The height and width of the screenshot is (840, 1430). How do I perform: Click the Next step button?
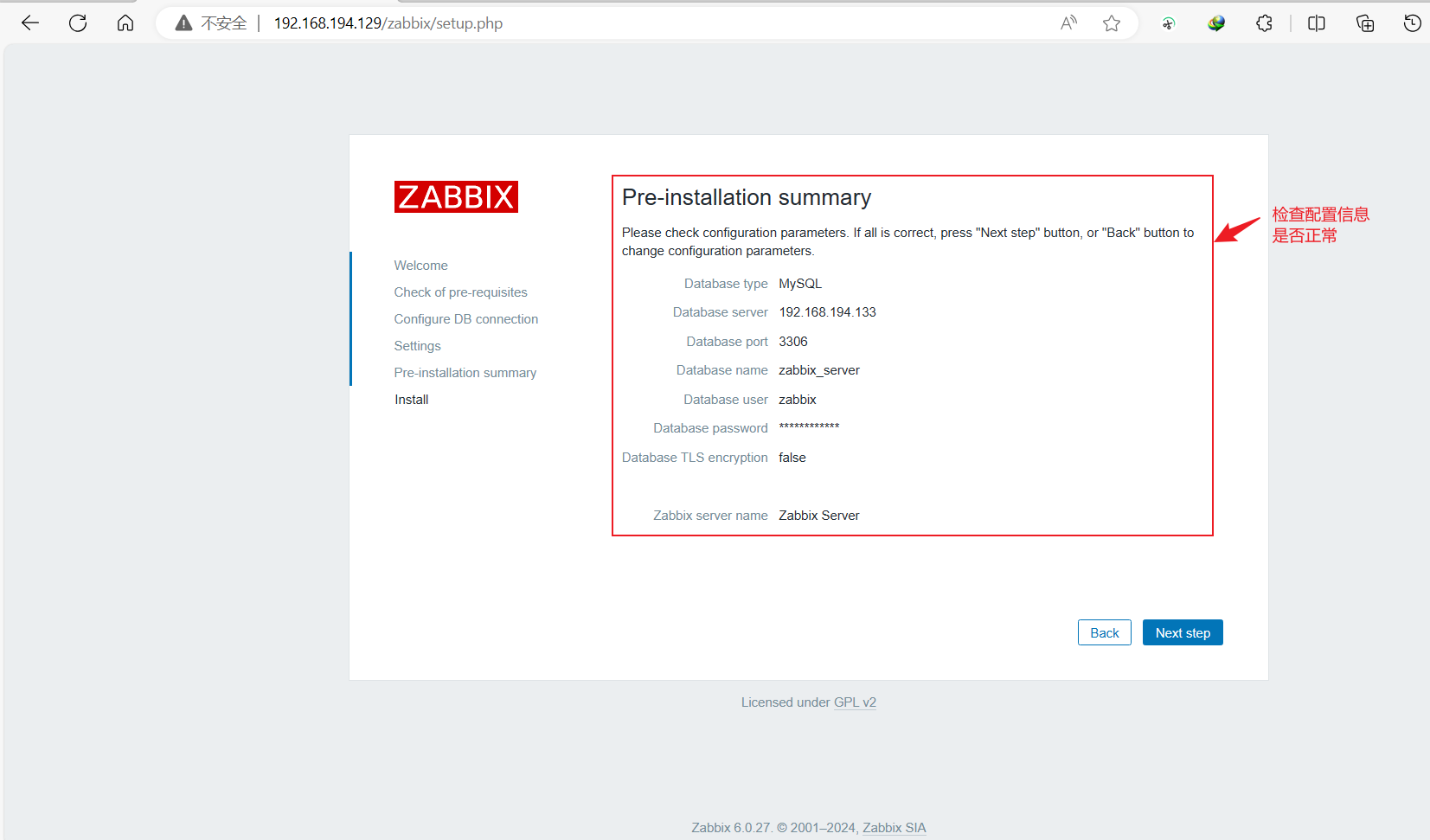click(x=1183, y=632)
